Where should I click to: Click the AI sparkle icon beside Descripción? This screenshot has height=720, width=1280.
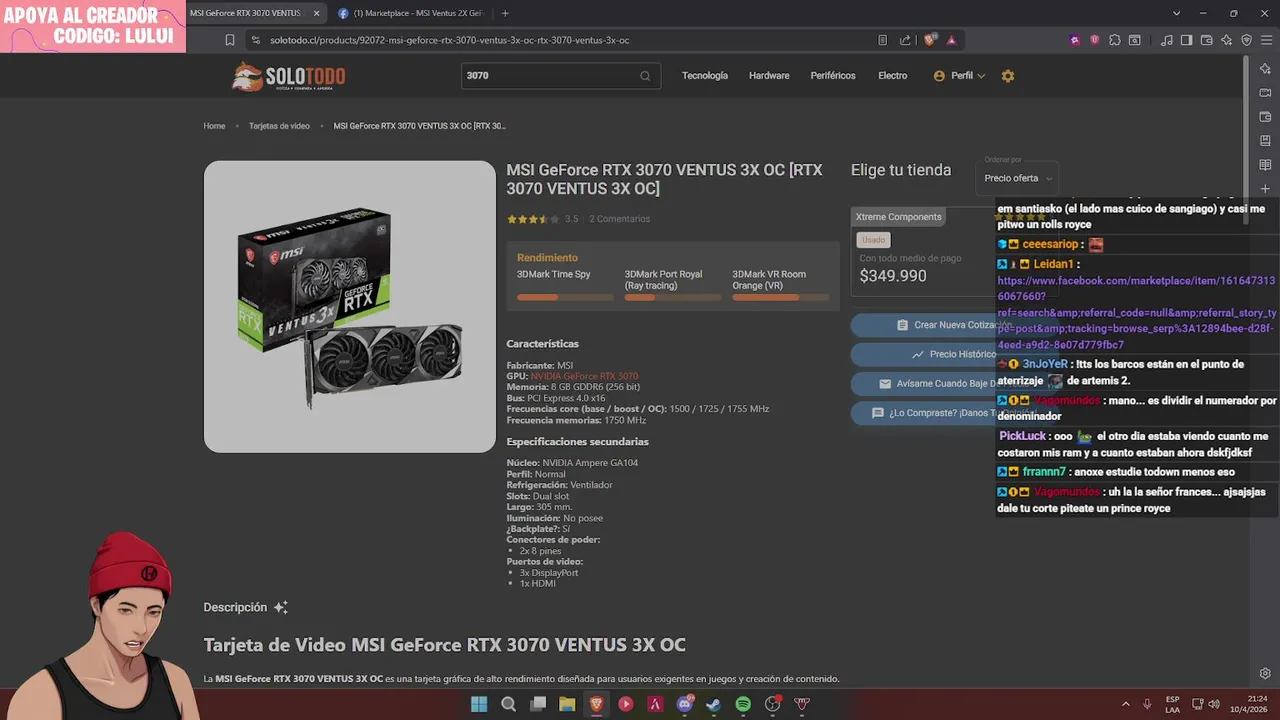coord(281,607)
